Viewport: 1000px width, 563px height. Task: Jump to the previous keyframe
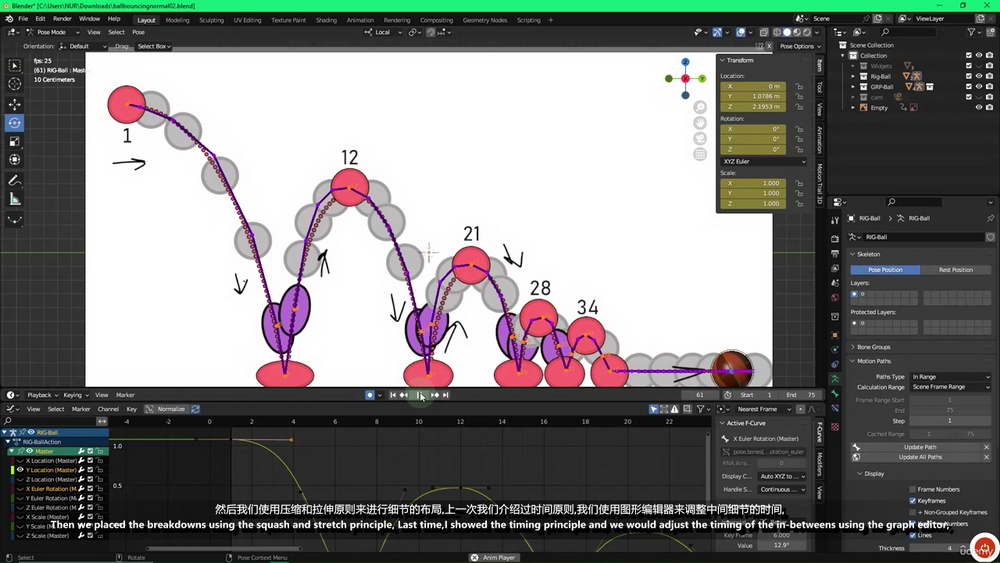coord(404,395)
